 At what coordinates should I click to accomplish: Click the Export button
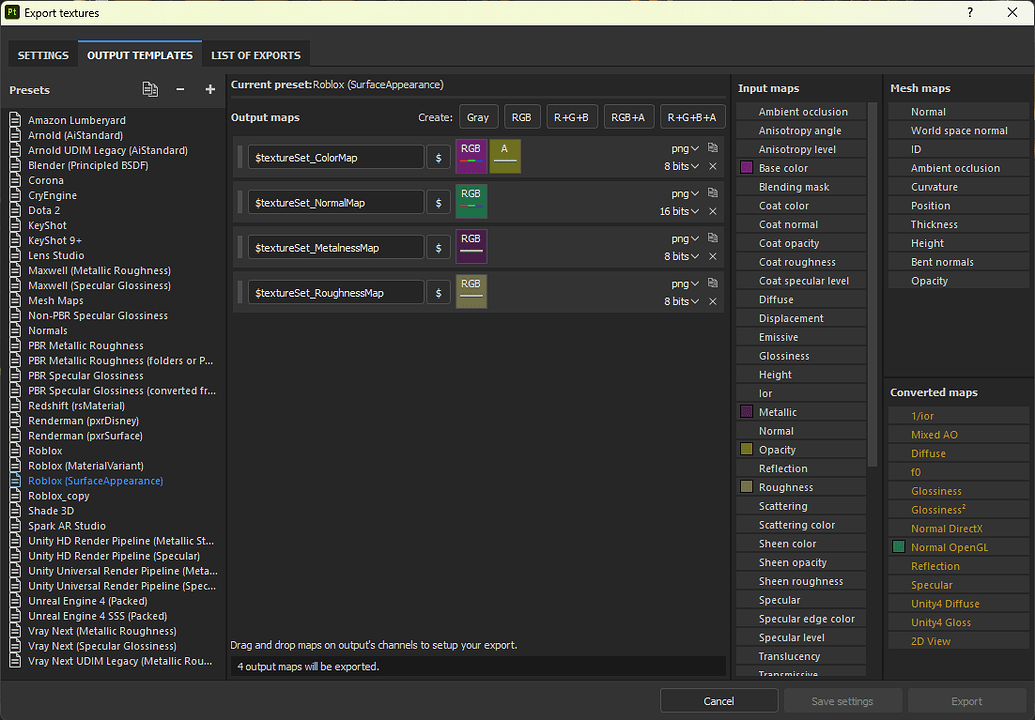pos(966,700)
